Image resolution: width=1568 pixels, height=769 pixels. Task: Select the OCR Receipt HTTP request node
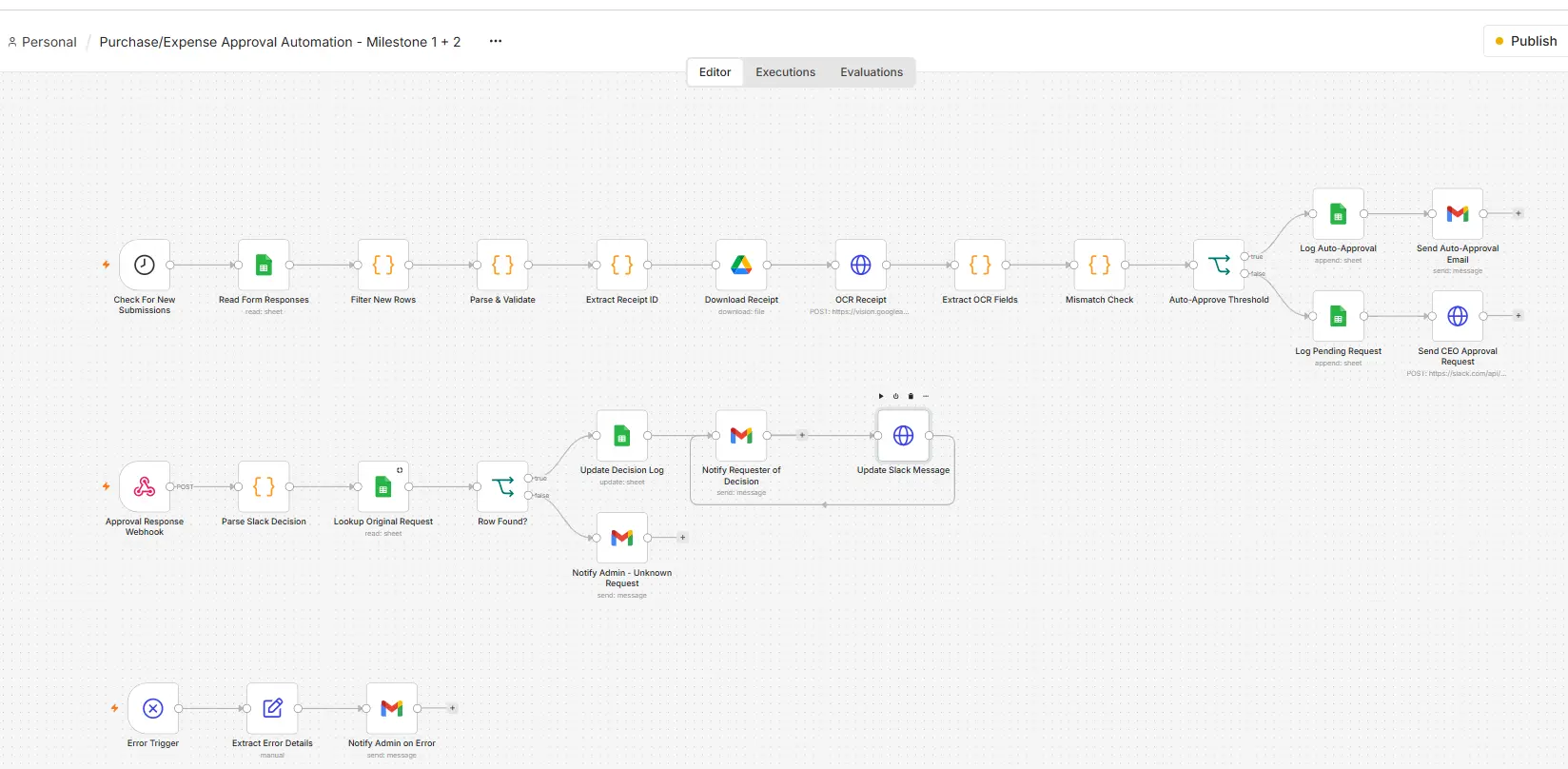(x=861, y=265)
